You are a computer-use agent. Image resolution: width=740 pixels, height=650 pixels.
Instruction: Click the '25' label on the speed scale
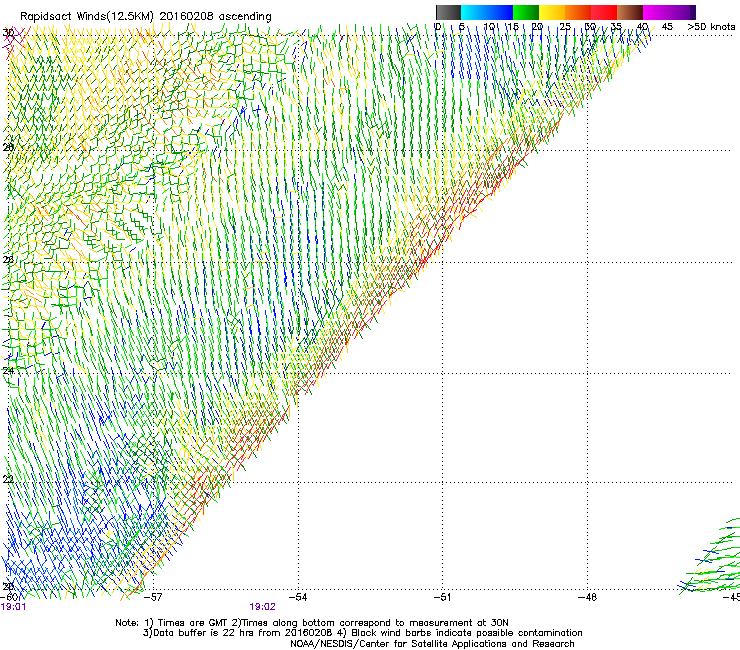point(564,27)
